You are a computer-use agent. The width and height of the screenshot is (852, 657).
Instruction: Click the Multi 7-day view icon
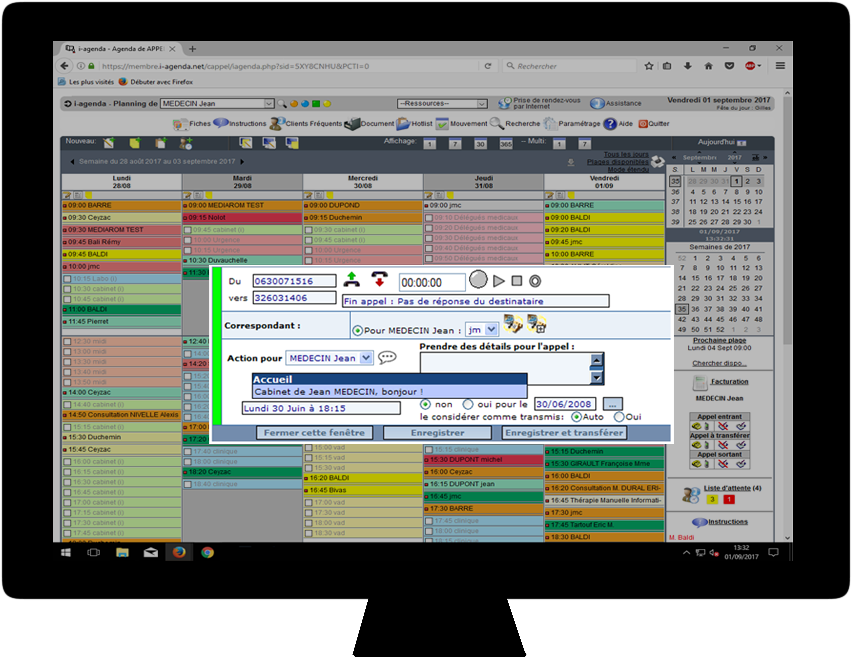click(584, 144)
